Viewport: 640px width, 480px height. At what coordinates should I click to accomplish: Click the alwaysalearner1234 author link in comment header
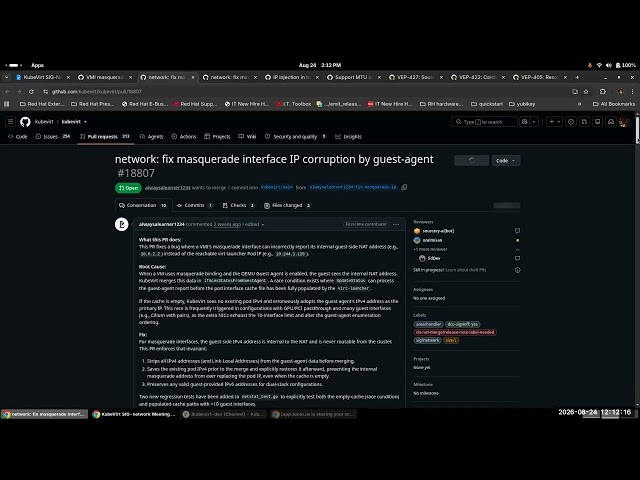162,224
